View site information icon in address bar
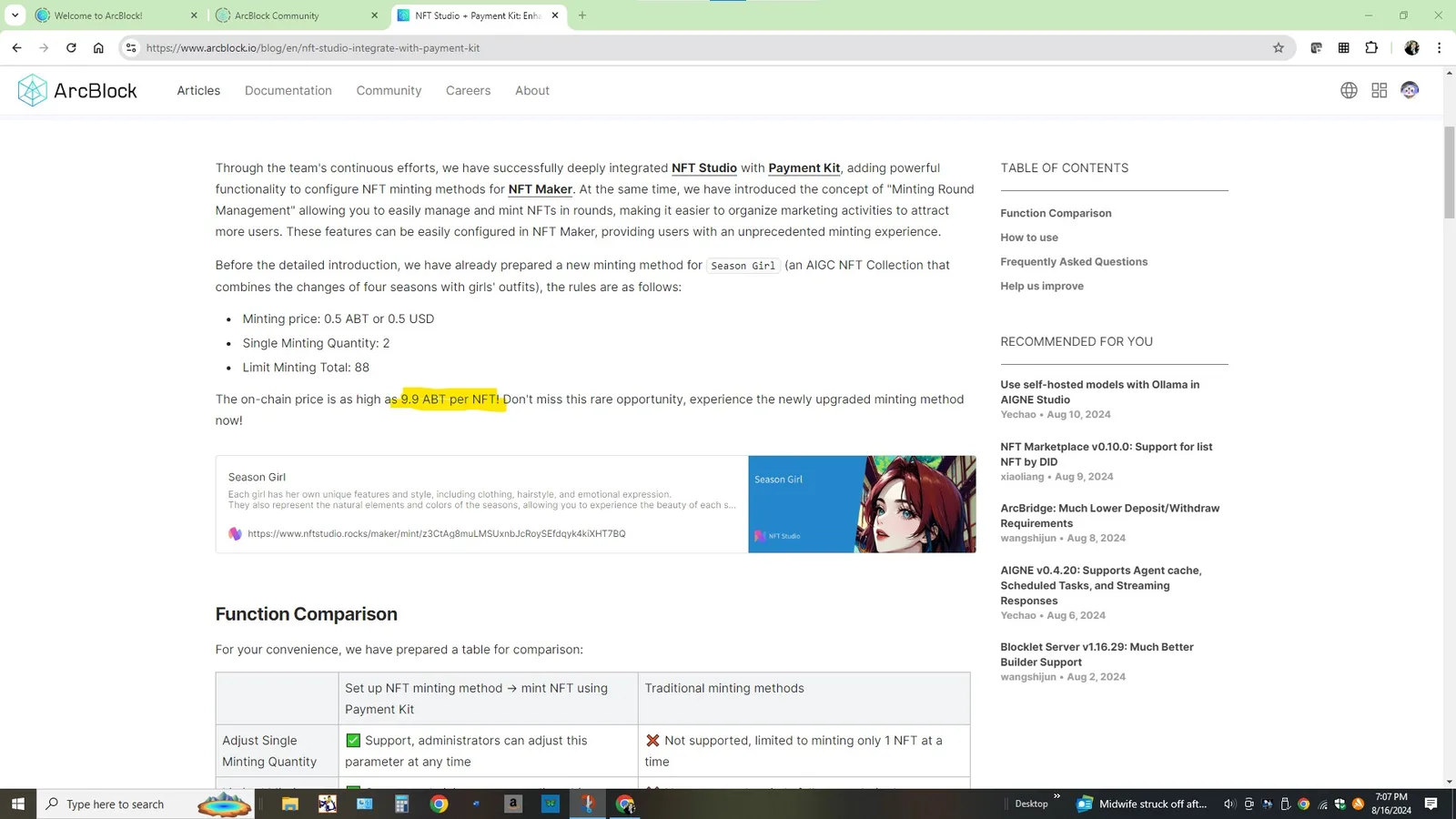Image resolution: width=1456 pixels, height=819 pixels. [x=131, y=48]
